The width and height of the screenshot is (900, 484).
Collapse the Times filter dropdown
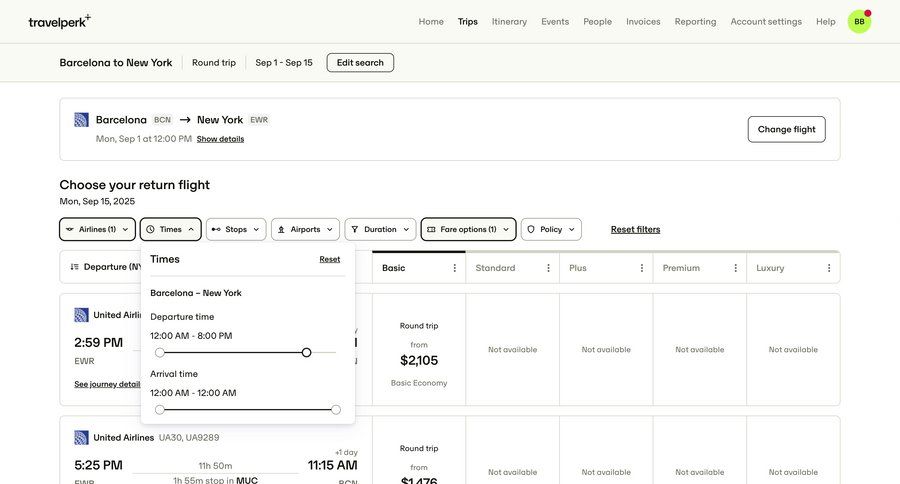(x=170, y=229)
